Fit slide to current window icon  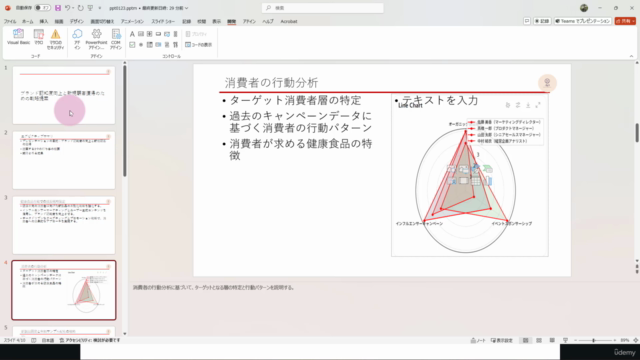[x=636, y=340]
